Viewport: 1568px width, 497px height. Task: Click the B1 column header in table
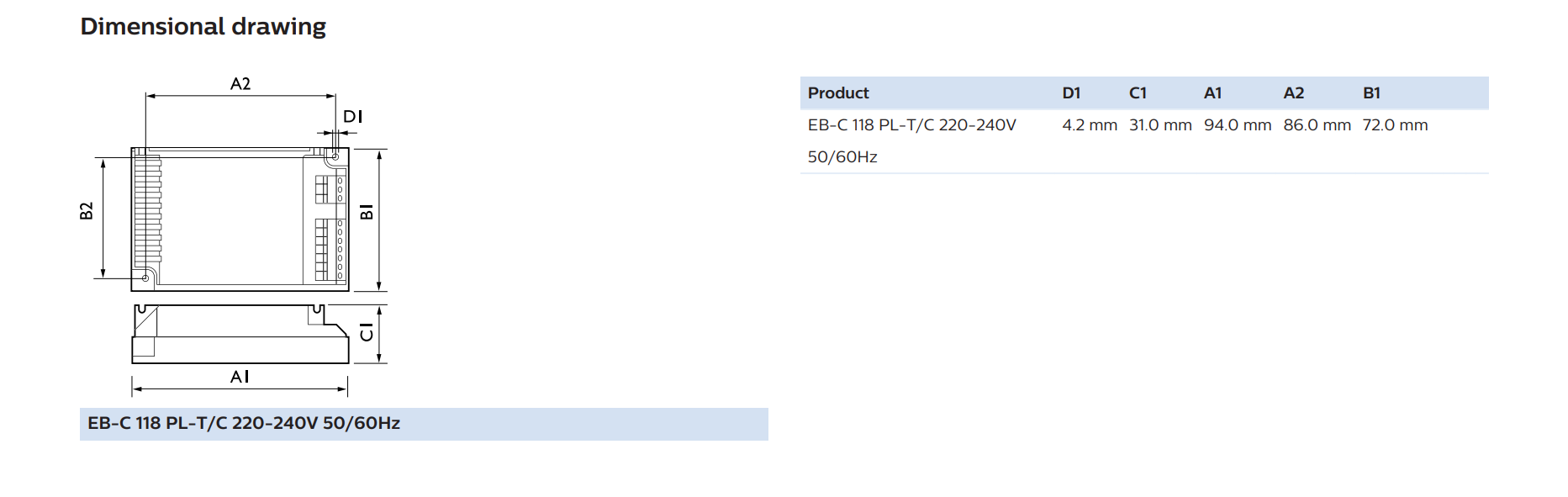pyautogui.click(x=1371, y=93)
